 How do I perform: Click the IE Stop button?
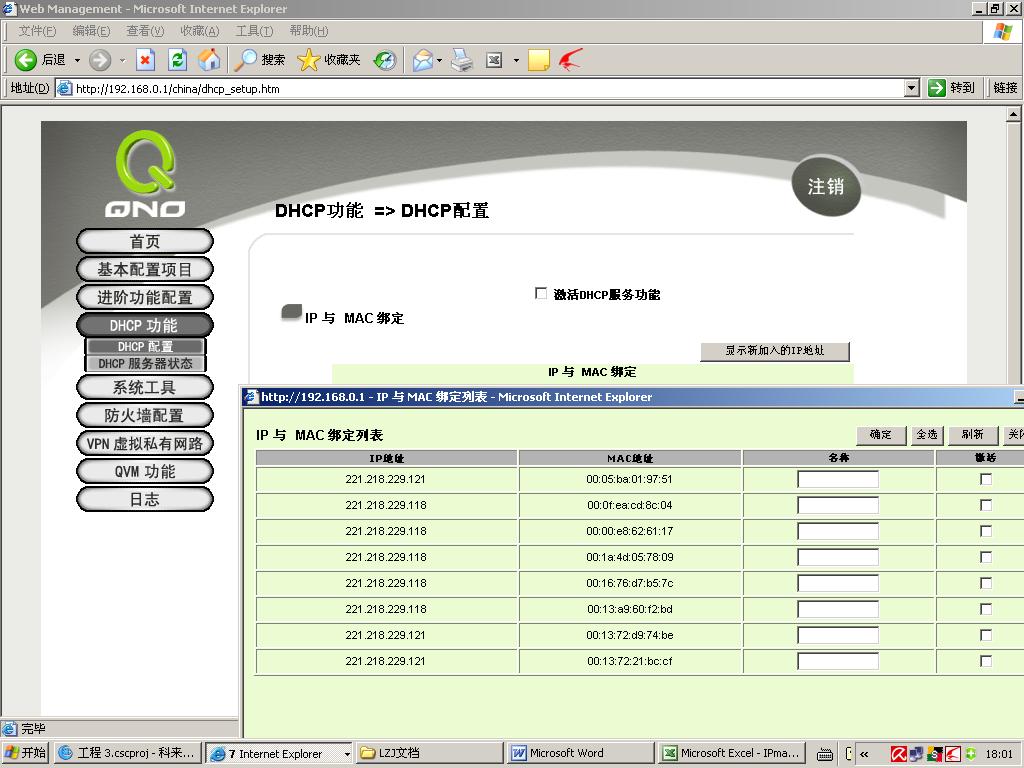coord(145,60)
